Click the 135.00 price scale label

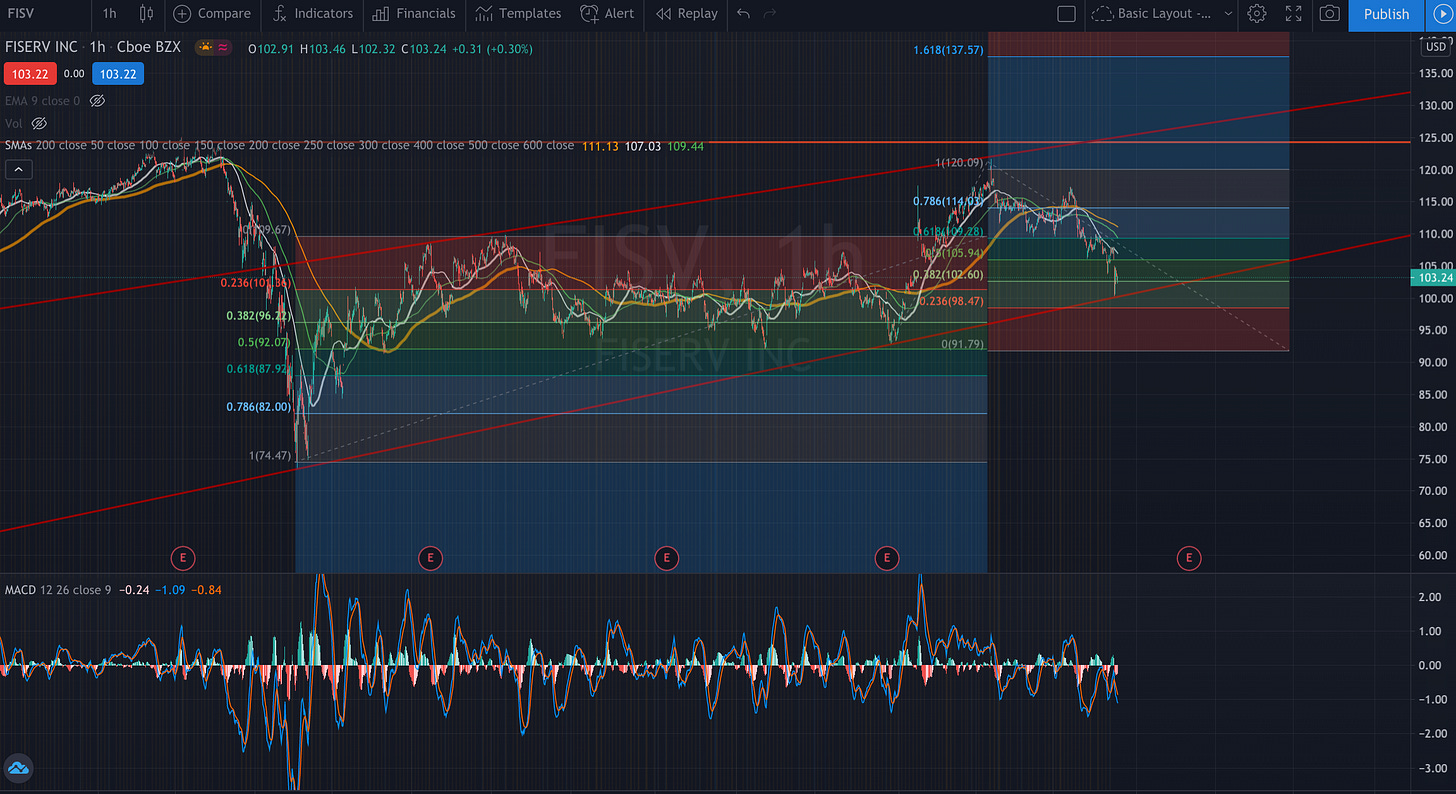(x=1434, y=74)
